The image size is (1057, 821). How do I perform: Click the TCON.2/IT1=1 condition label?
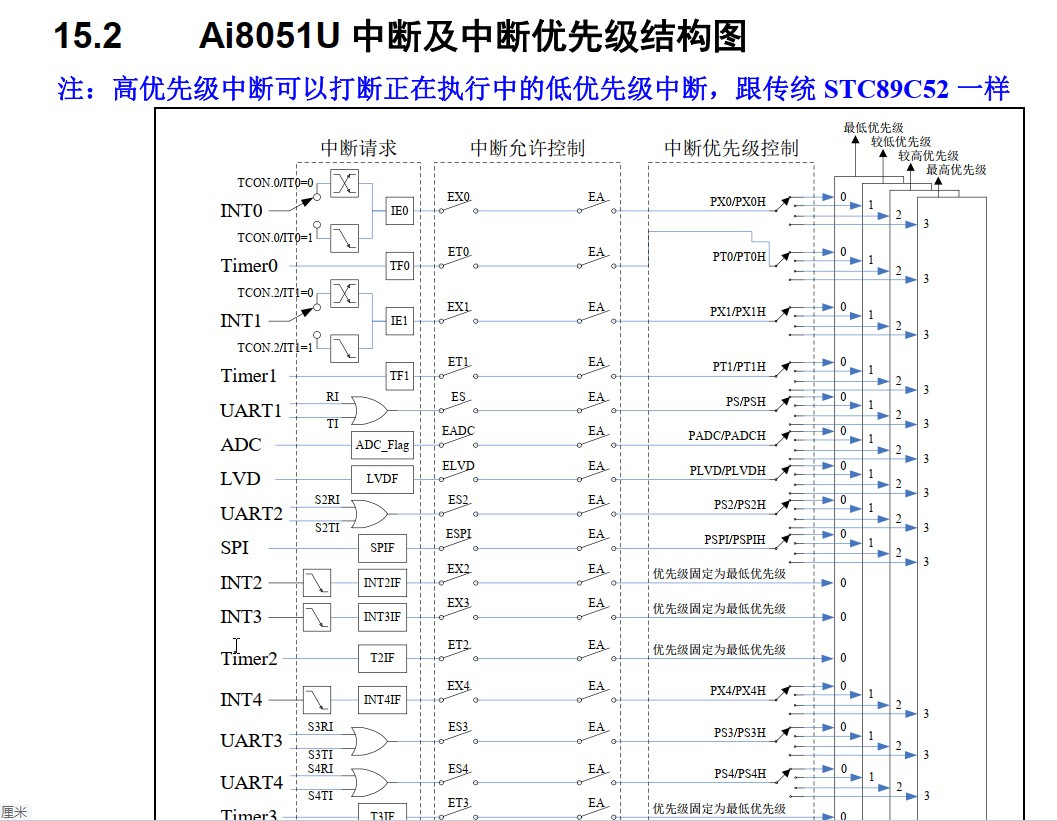pyautogui.click(x=275, y=348)
